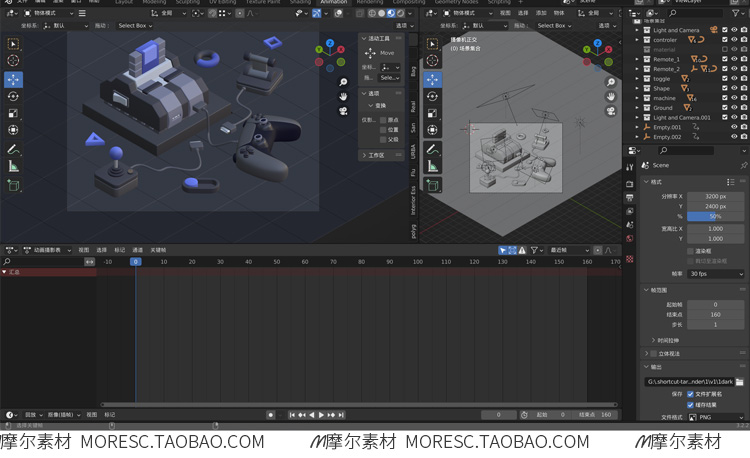Open the 30 fps frame rate dropdown
The width and height of the screenshot is (750, 458).
716,274
